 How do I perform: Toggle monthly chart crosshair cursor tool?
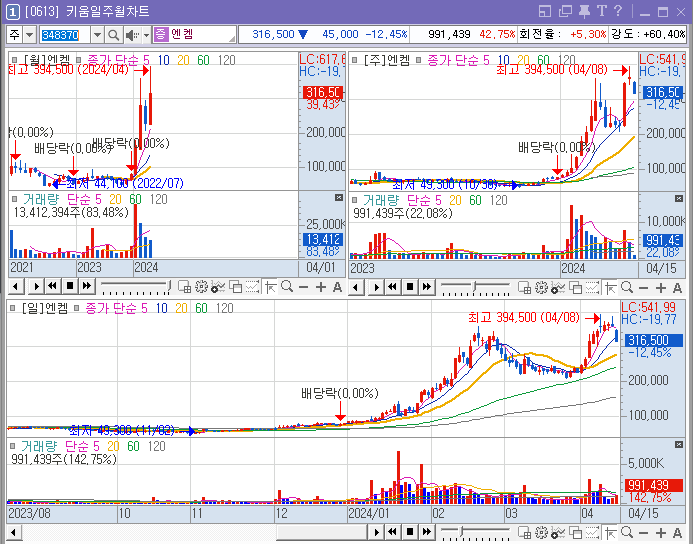point(270,288)
